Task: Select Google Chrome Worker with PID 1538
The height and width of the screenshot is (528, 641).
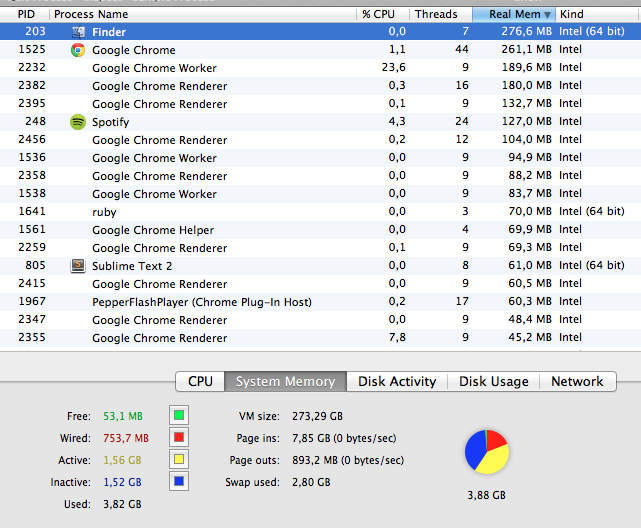Action: tap(320, 194)
